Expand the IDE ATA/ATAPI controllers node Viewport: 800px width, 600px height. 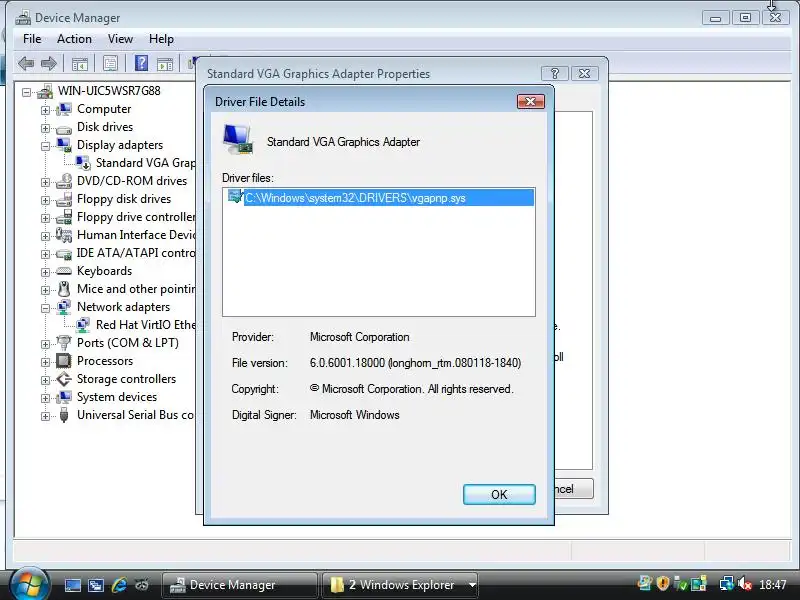[x=45, y=254]
